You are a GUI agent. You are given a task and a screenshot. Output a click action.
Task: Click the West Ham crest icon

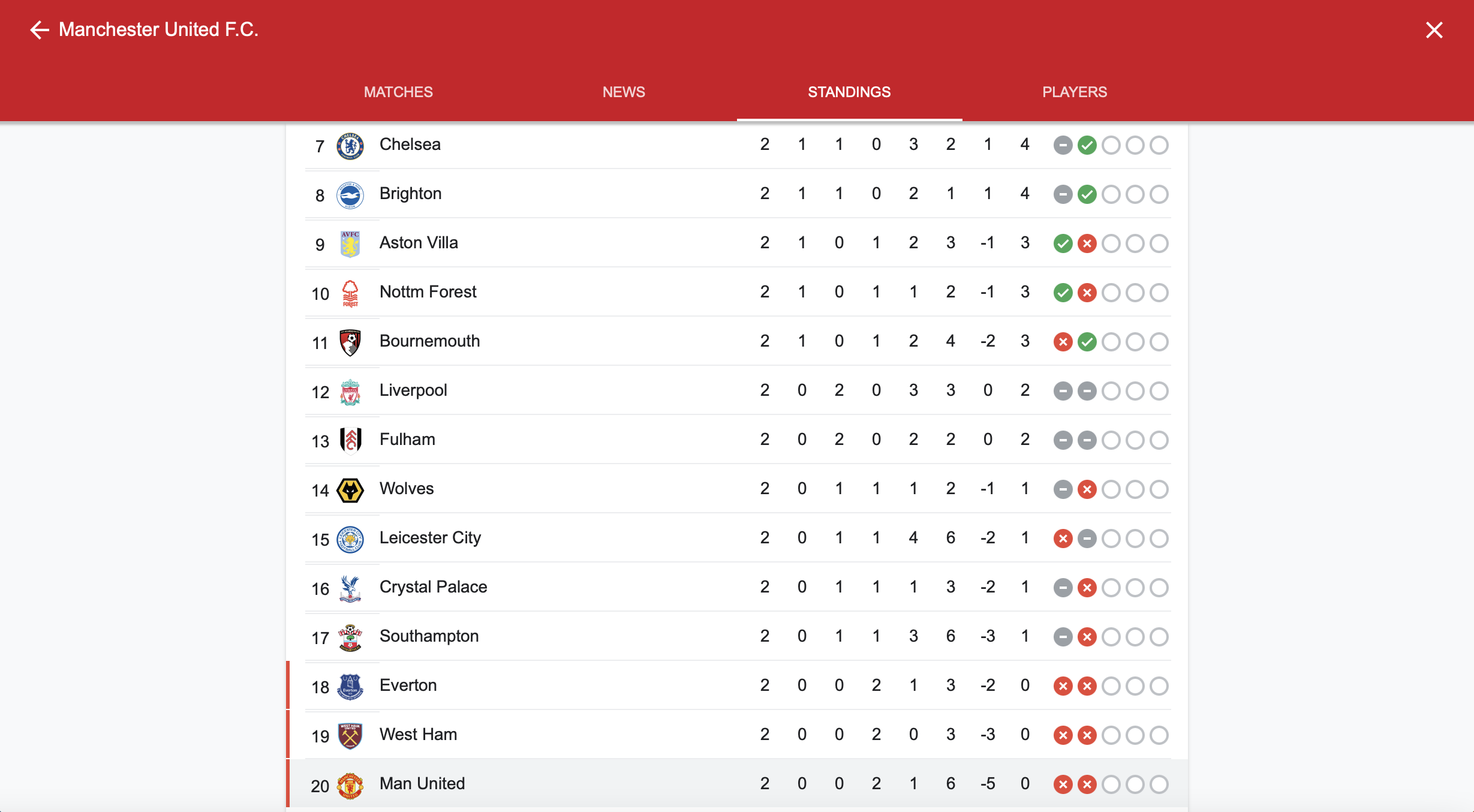click(350, 736)
